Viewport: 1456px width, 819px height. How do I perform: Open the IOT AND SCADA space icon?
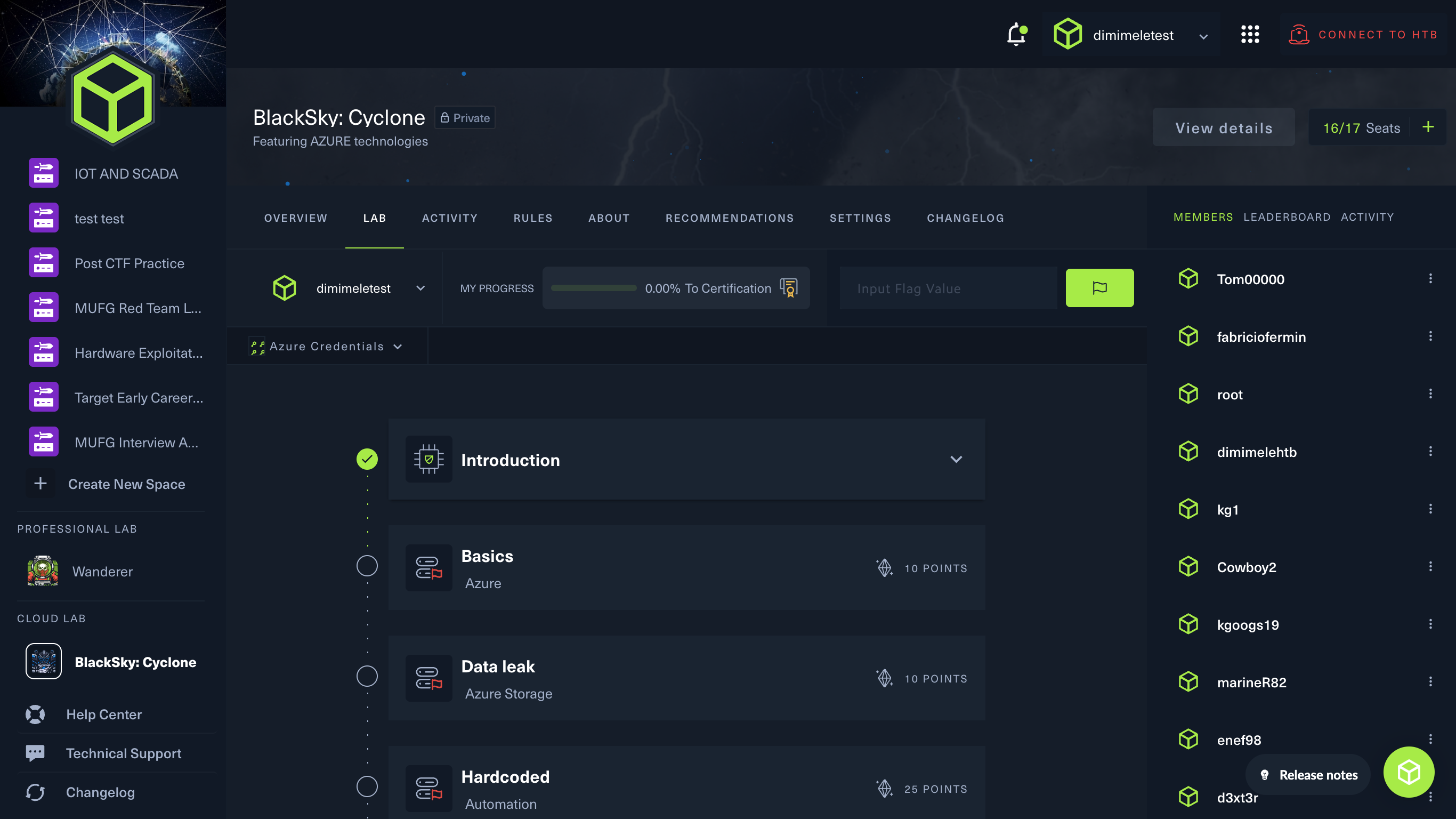click(x=44, y=173)
